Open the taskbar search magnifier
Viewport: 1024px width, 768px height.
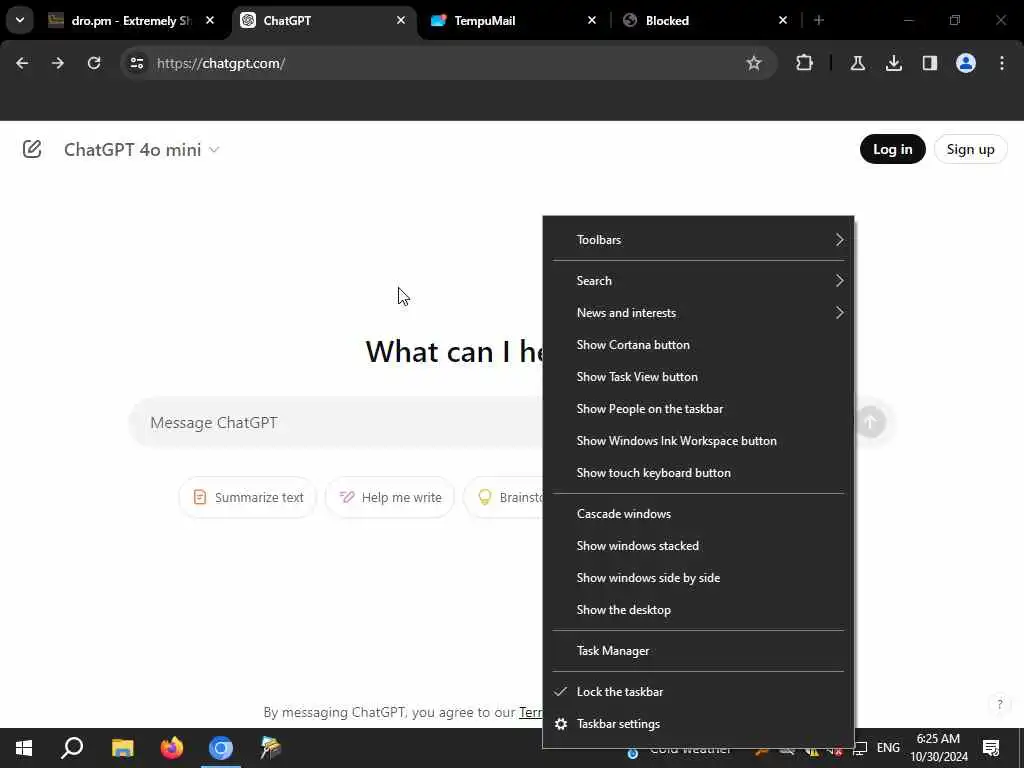click(72, 748)
